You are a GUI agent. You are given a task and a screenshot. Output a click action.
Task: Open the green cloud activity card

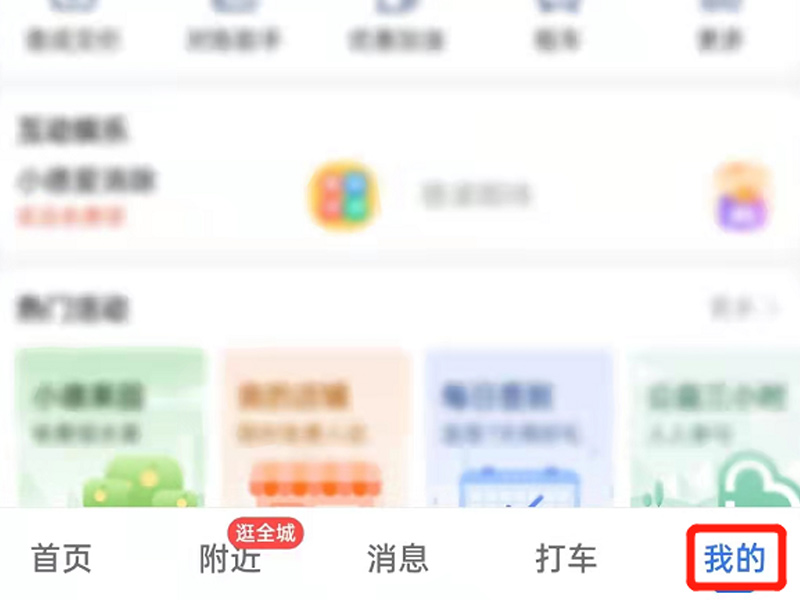click(x=714, y=428)
